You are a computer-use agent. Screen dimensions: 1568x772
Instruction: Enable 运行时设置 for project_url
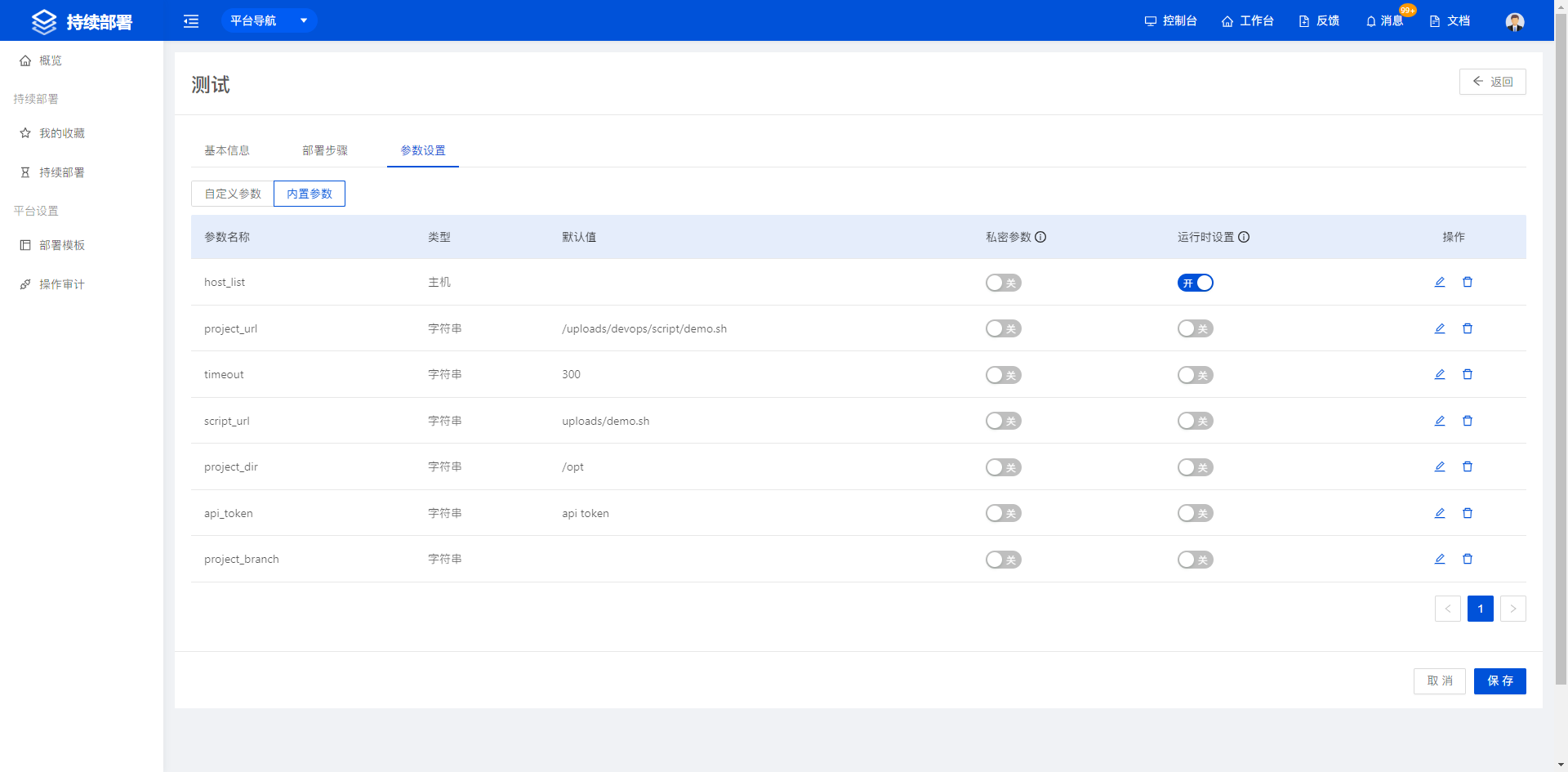click(x=1196, y=328)
